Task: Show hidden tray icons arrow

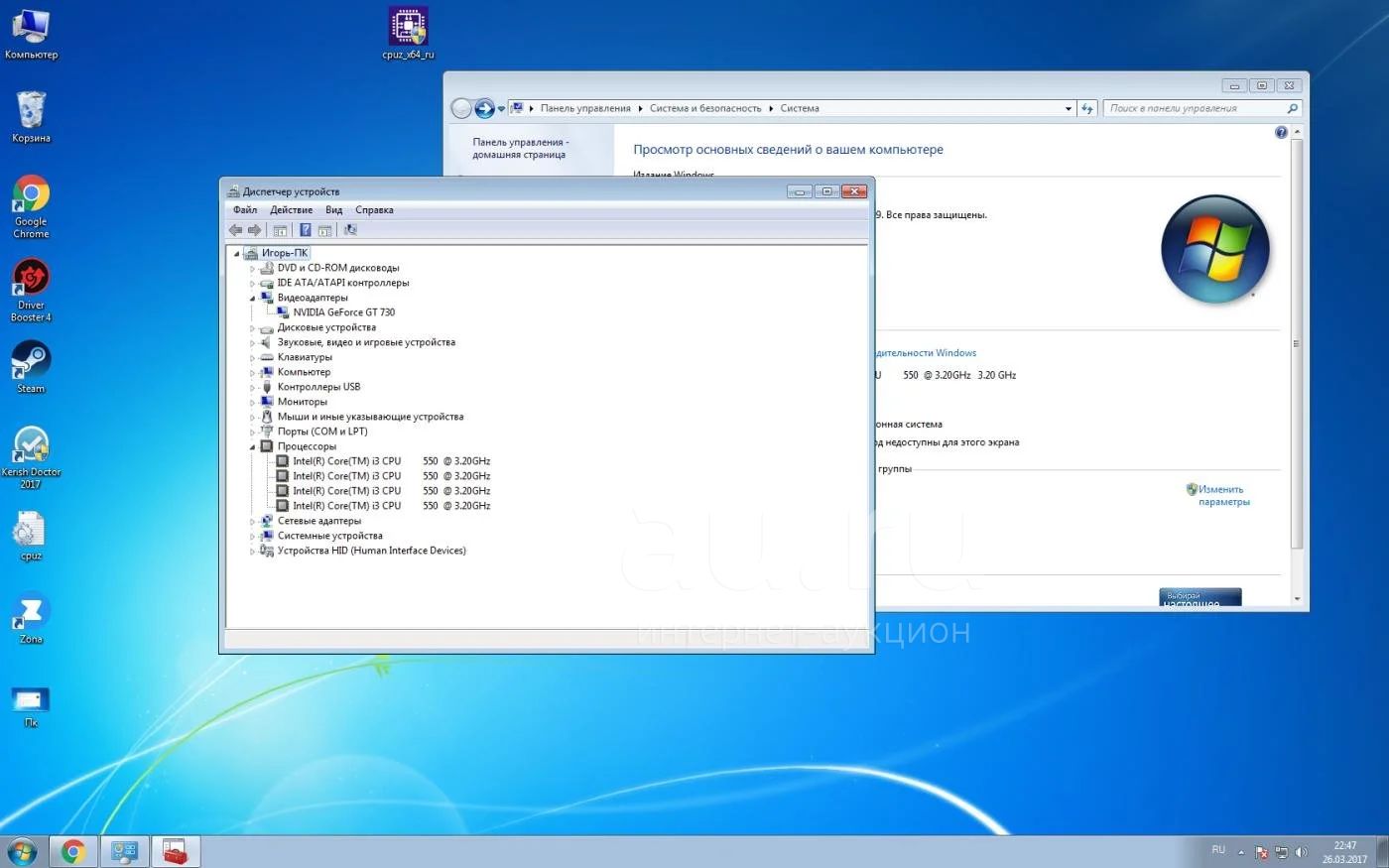Action: pyautogui.click(x=1241, y=852)
